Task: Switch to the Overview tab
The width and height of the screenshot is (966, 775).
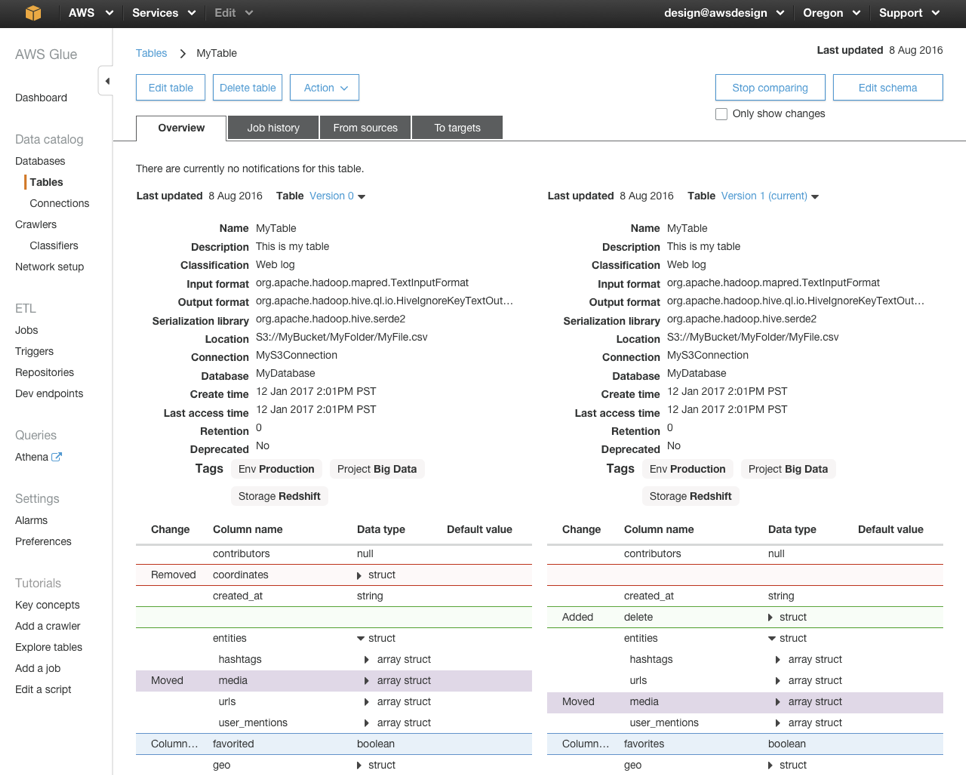Action: [181, 128]
